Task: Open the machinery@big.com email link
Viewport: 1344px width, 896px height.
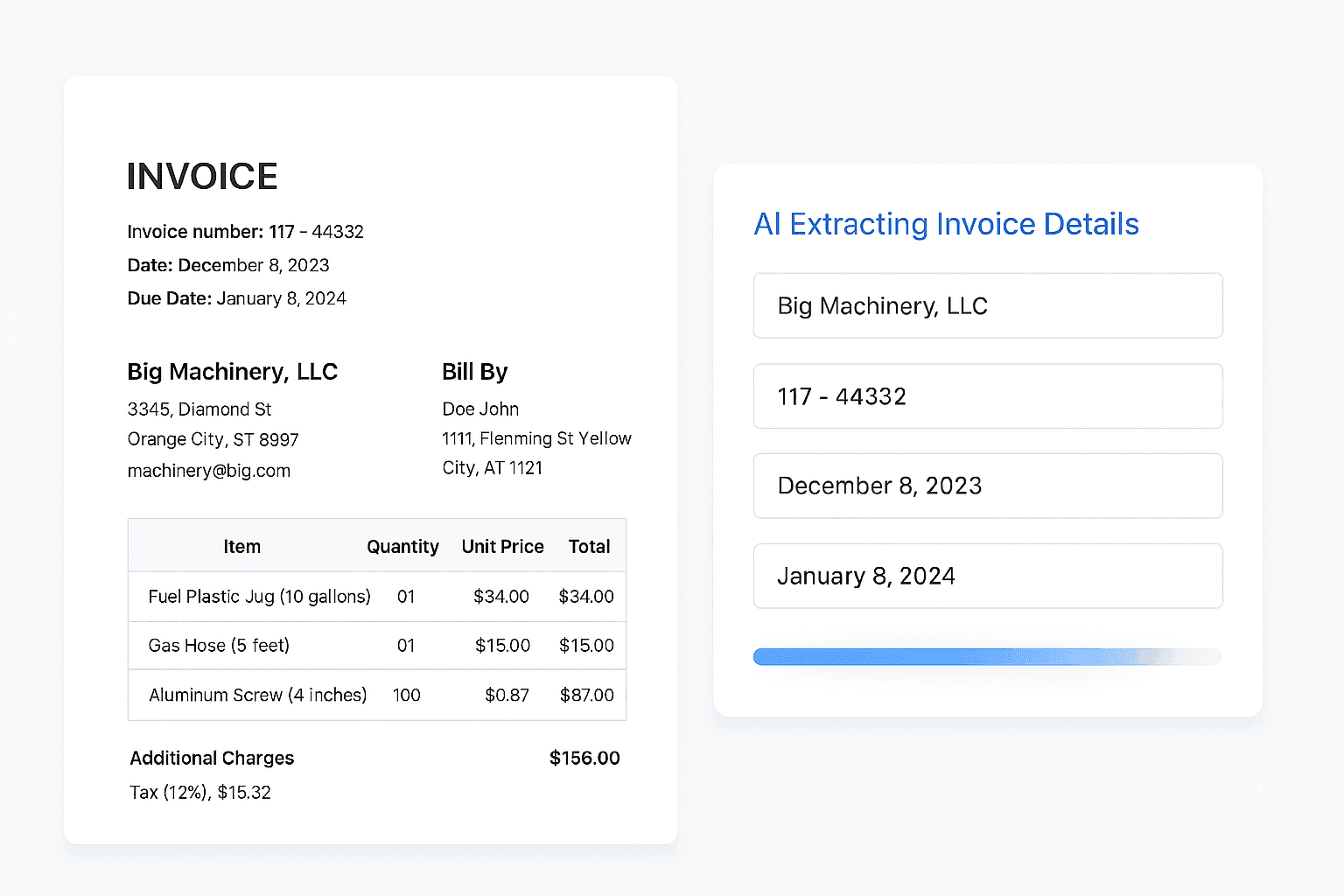Action: [x=208, y=471]
